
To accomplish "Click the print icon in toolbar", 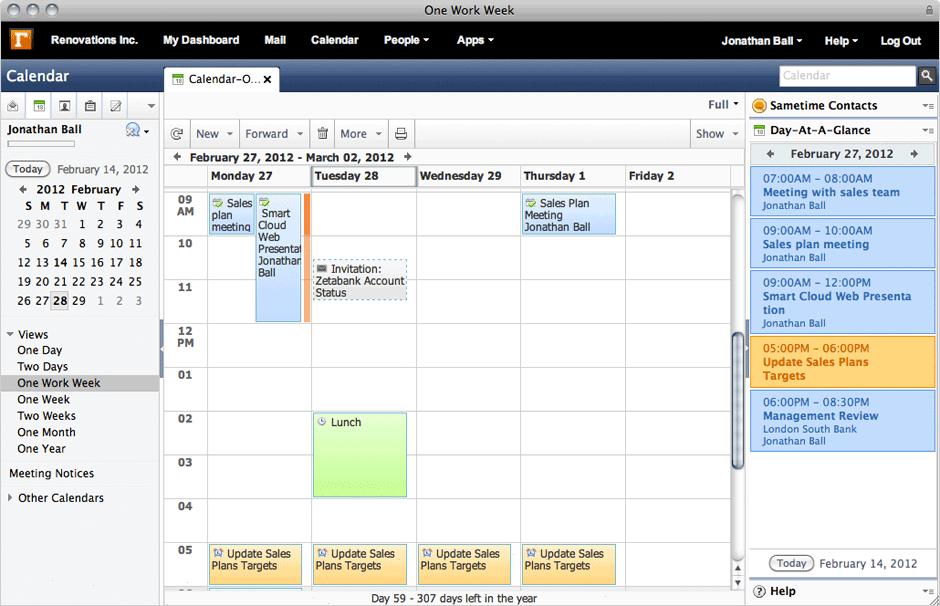I will coord(401,134).
